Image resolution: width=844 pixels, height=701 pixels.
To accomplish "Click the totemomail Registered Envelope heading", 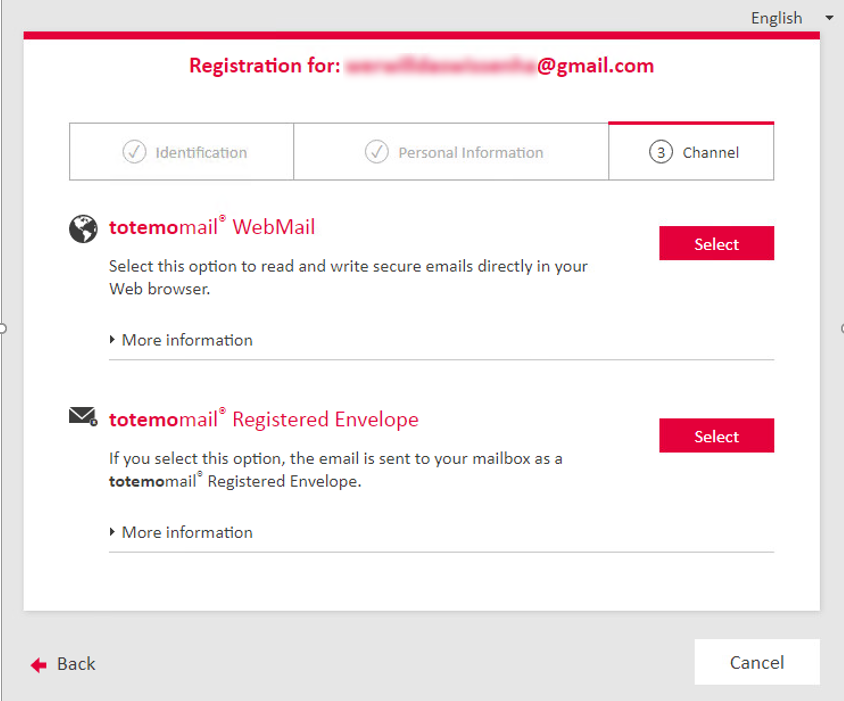I will click(x=264, y=419).
